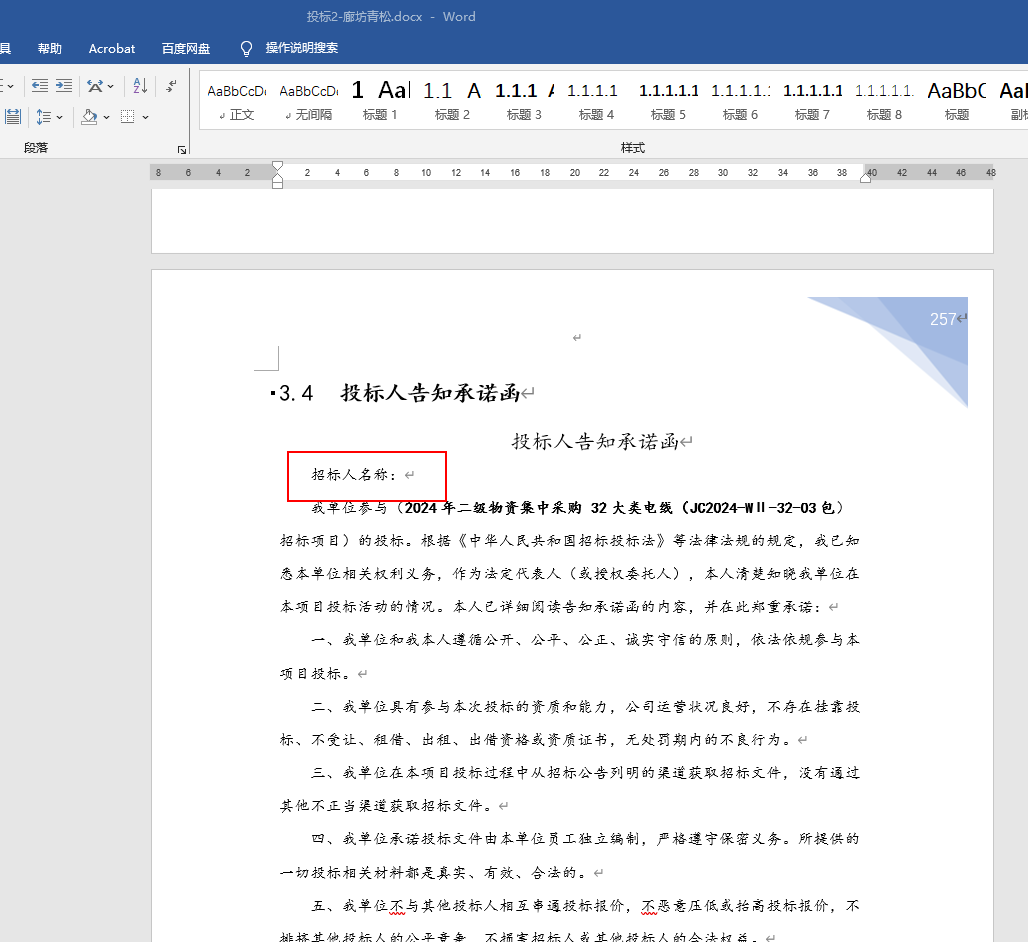The image size is (1028, 942).
Task: Click paragraph starting 四、我单位承诺投标文件
Action: coord(569,855)
